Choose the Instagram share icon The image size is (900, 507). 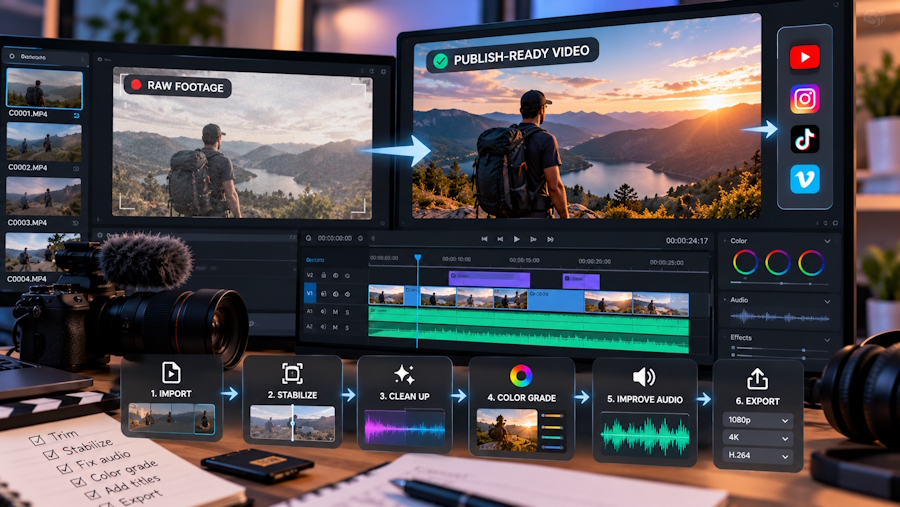(804, 99)
